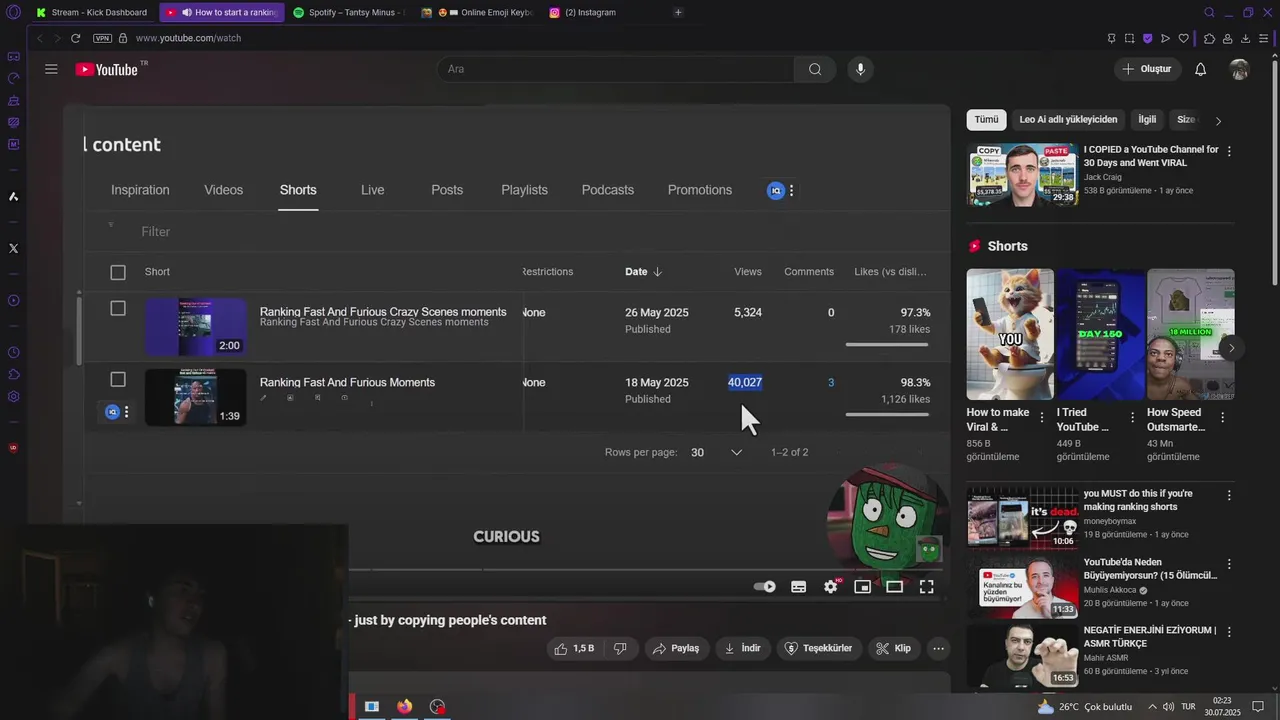
Task: Open the ad blocker shield icon
Action: pyautogui.click(x=1147, y=38)
